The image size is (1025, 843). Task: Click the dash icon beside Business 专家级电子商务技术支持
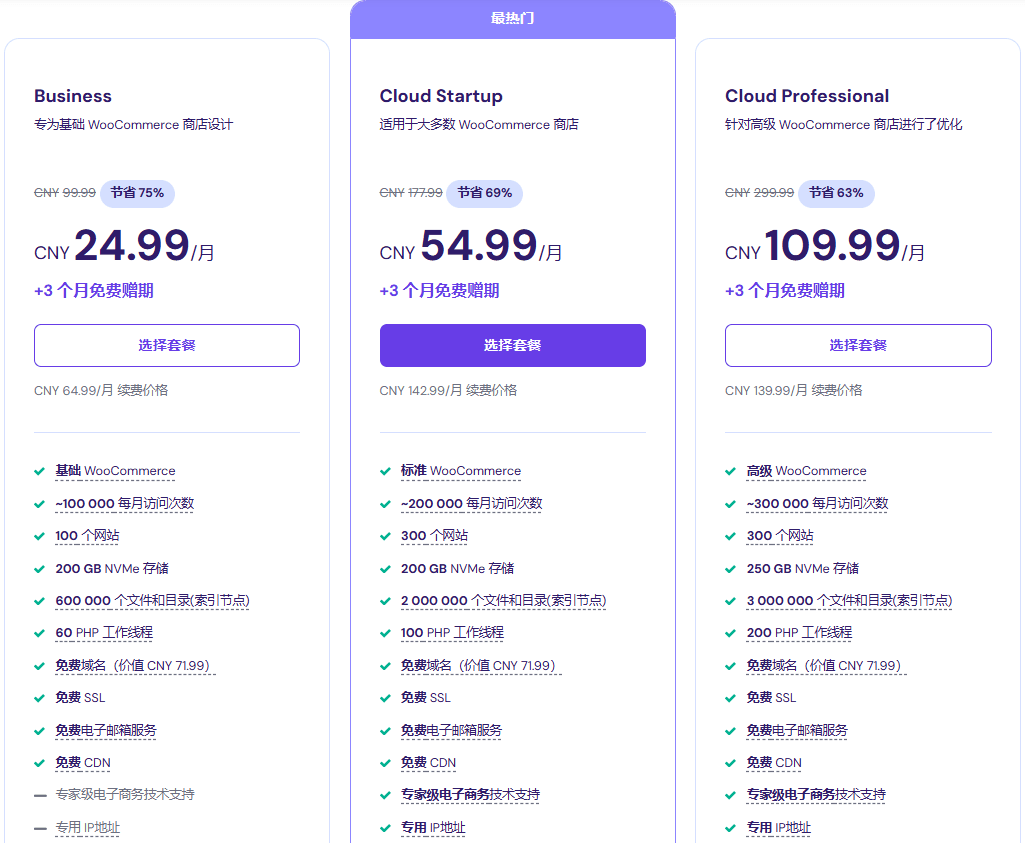click(x=40, y=795)
